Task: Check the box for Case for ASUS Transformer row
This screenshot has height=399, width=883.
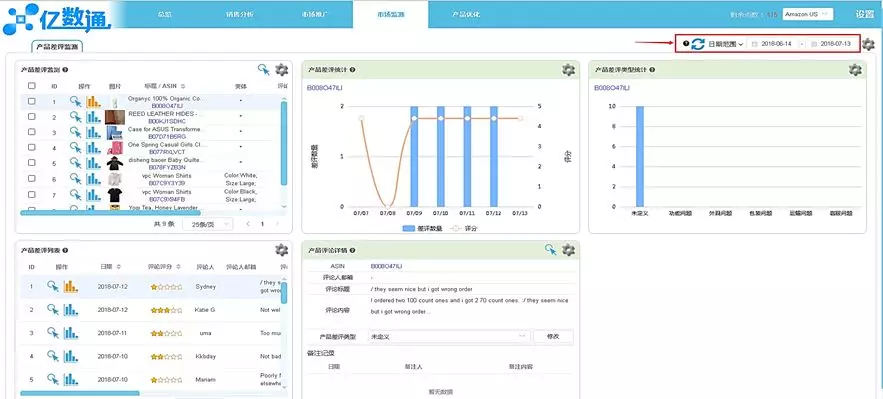Action: (32, 132)
